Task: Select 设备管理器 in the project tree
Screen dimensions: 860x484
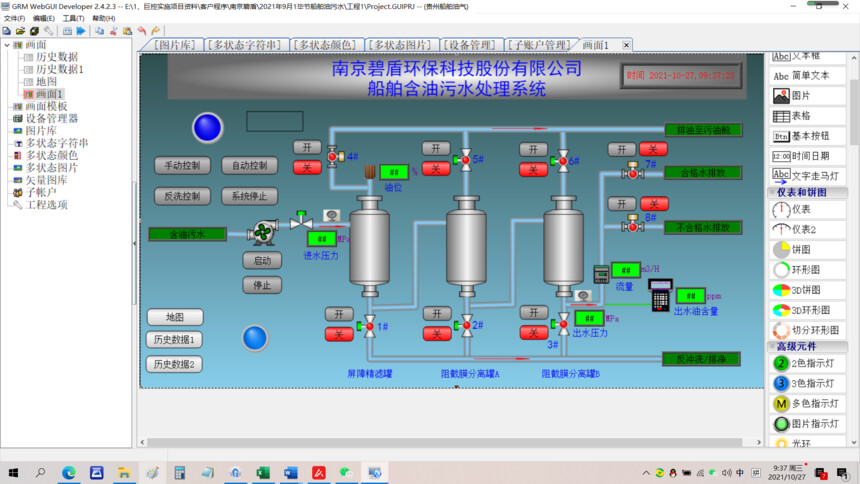Action: [x=52, y=119]
